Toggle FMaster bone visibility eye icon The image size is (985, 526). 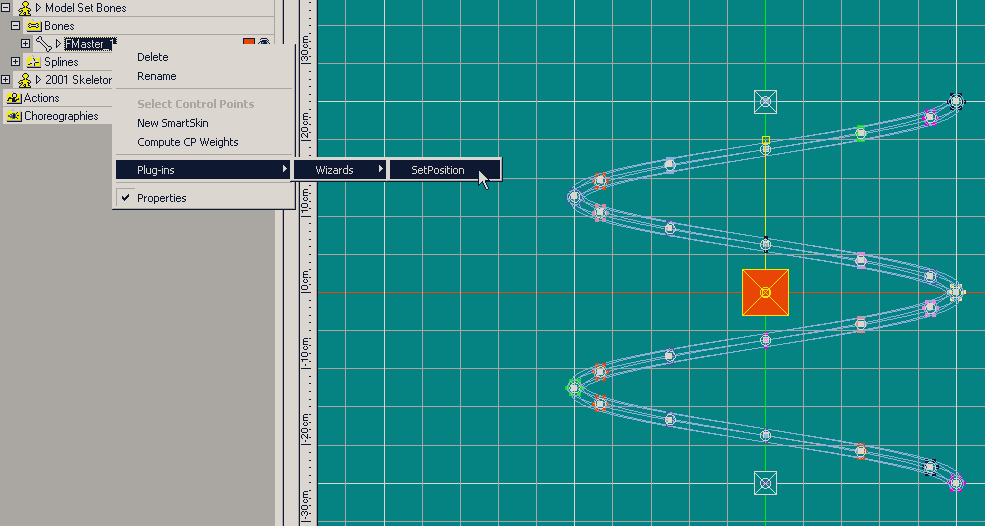tap(265, 43)
